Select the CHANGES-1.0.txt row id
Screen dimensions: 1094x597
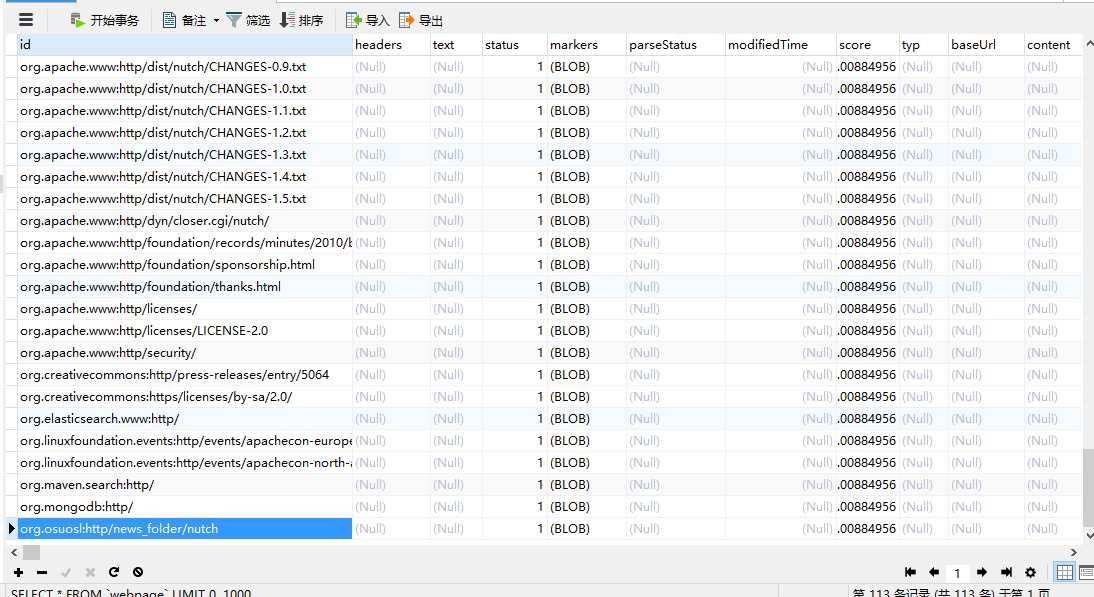tap(185, 89)
